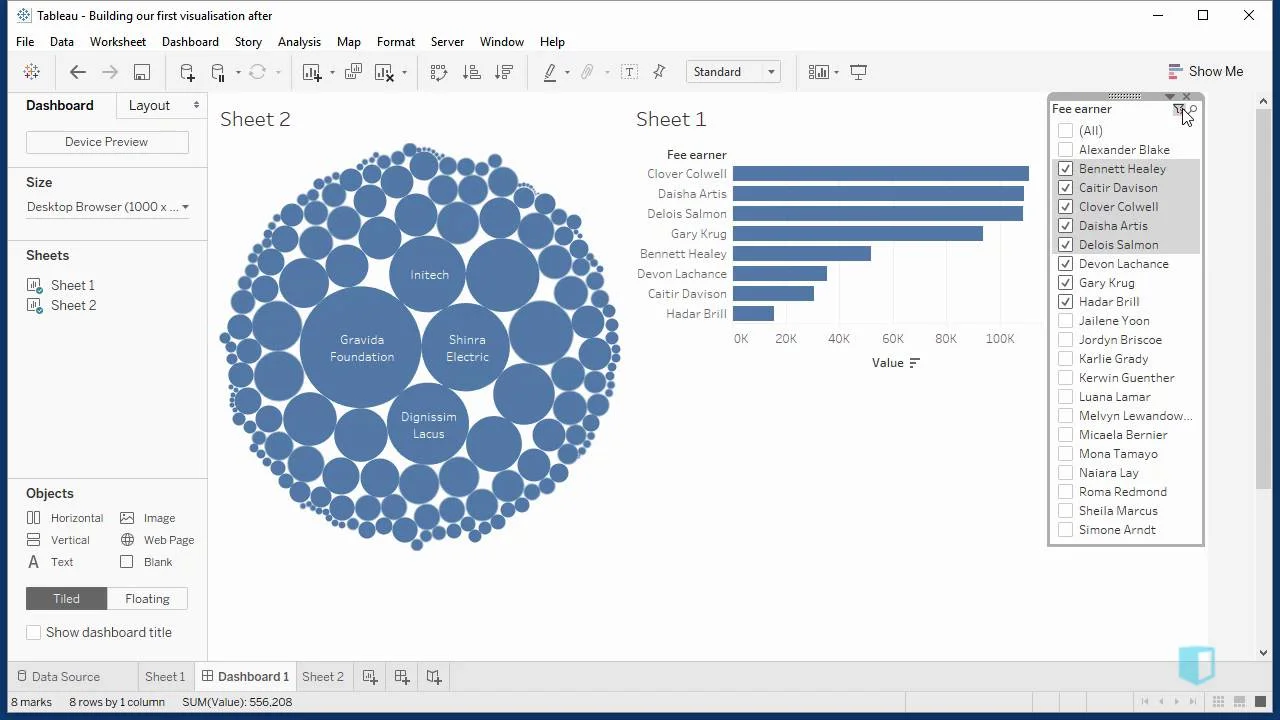Image resolution: width=1280 pixels, height=720 pixels.
Task: Pause auto updates icon in toolbar
Action: tap(218, 72)
